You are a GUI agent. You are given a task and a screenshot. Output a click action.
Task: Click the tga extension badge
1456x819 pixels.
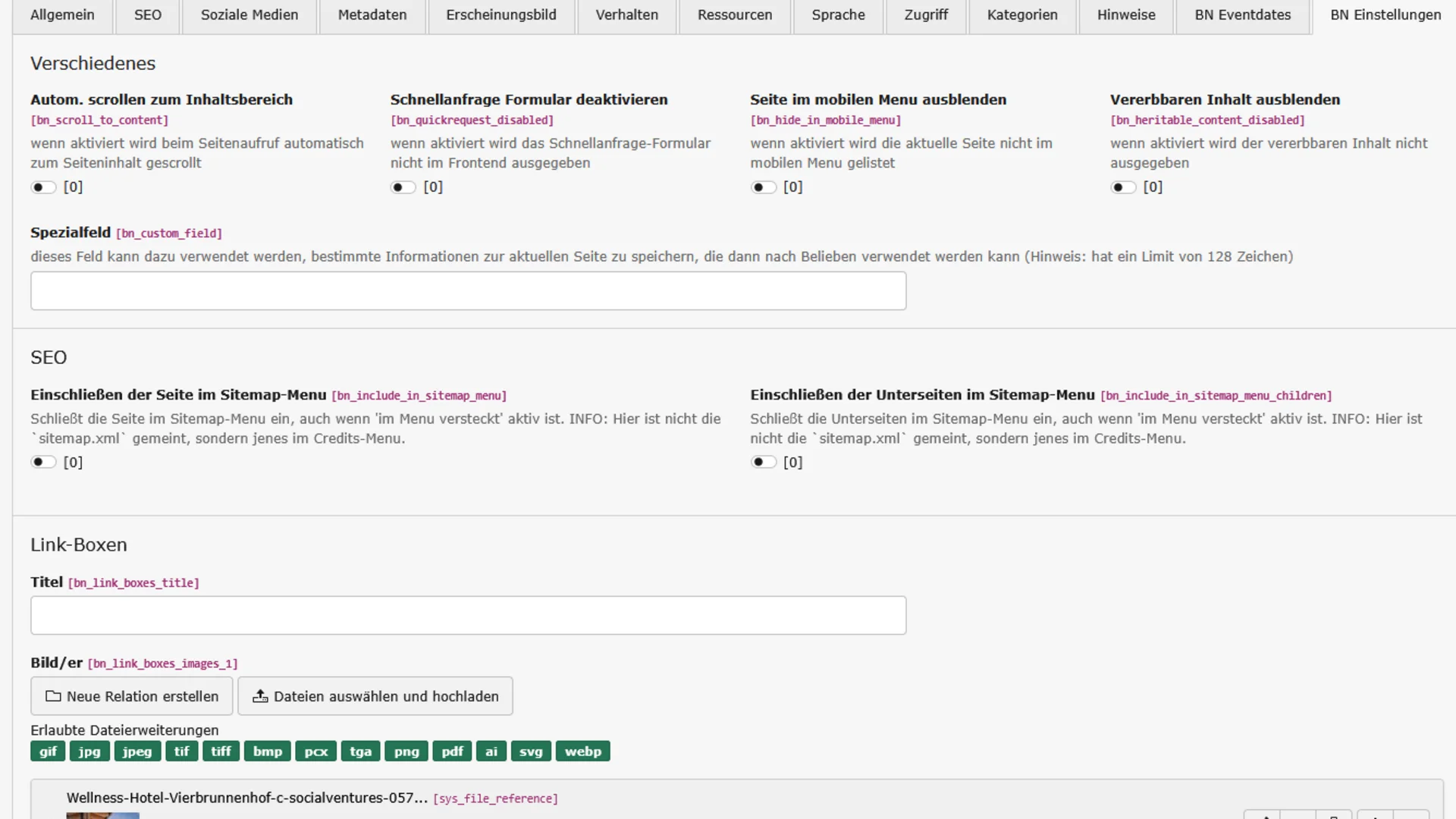(x=361, y=752)
